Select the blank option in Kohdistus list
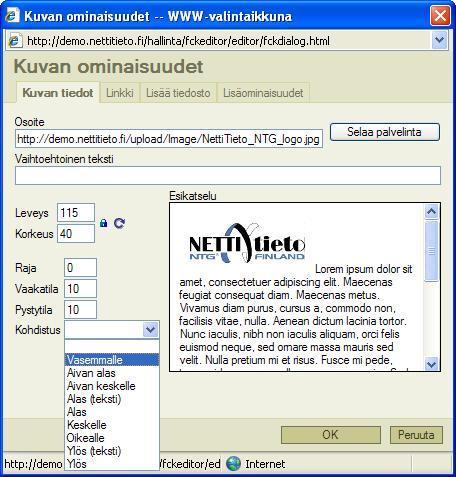 click(112, 347)
